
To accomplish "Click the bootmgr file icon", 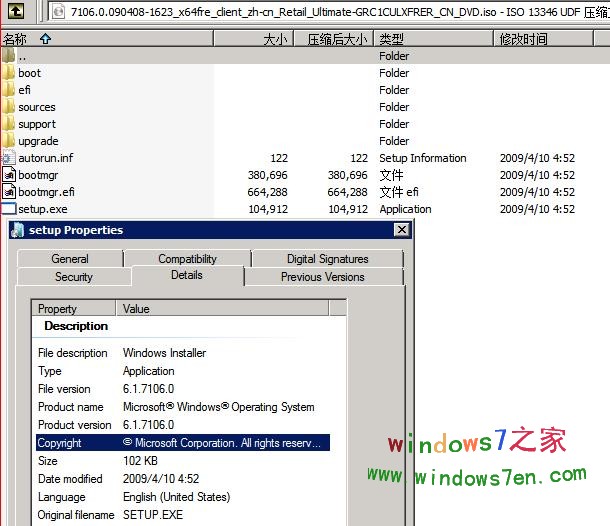I will pyautogui.click(x=9, y=175).
